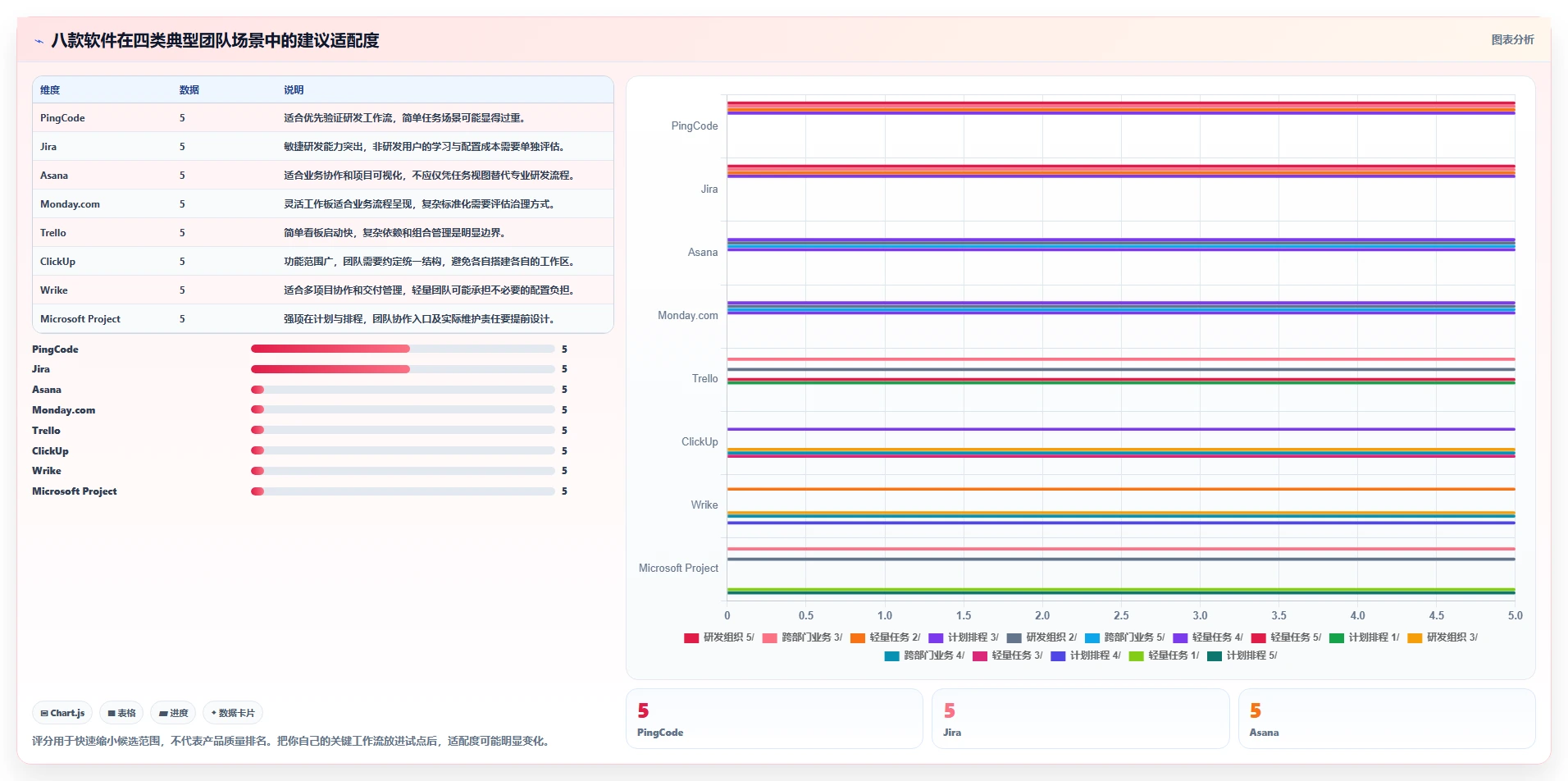This screenshot has height=781, width=1568.
Task: Click the Microsoft Project label on the chart axis
Action: pyautogui.click(x=678, y=569)
